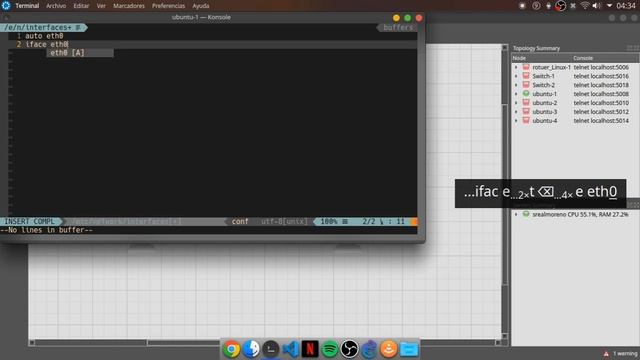Launch OBS Studio from the dock
Image resolution: width=640 pixels, height=360 pixels.
click(x=349, y=349)
